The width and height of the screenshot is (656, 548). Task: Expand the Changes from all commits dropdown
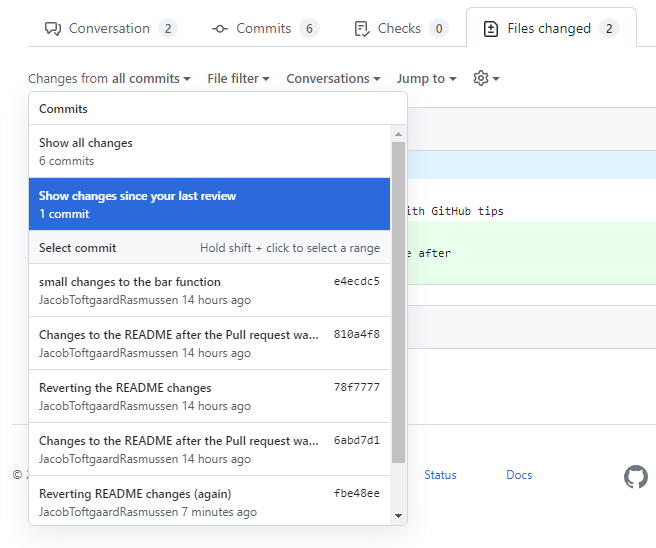[109, 78]
